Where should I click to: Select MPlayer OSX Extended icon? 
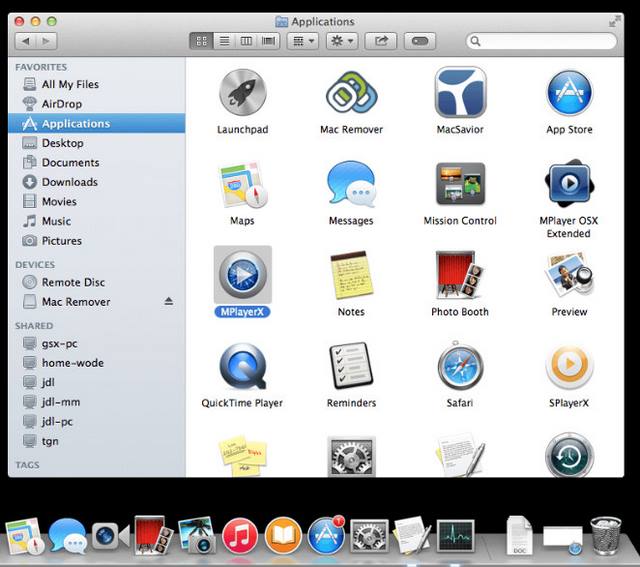click(569, 184)
